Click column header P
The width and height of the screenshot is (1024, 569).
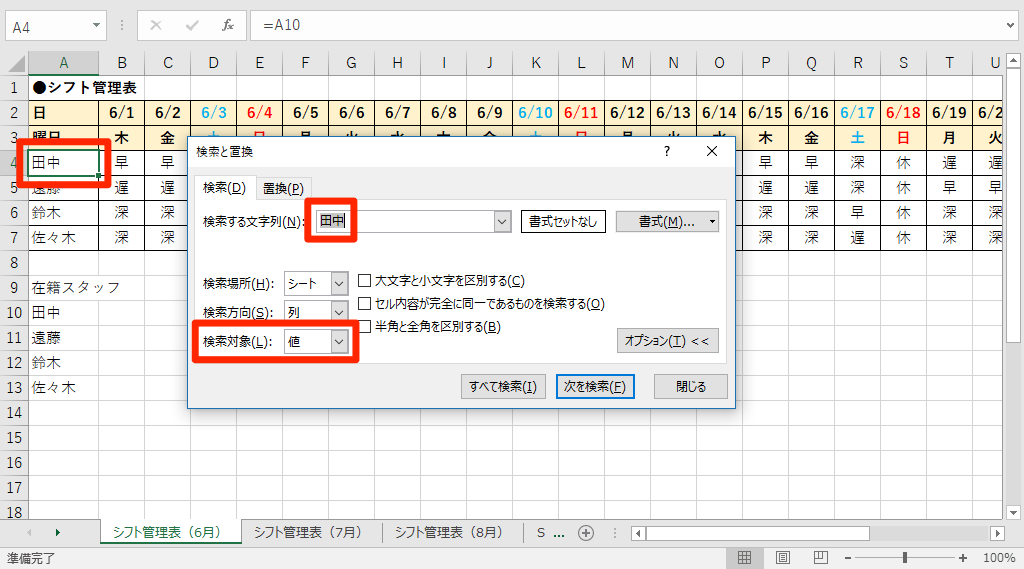click(x=765, y=63)
